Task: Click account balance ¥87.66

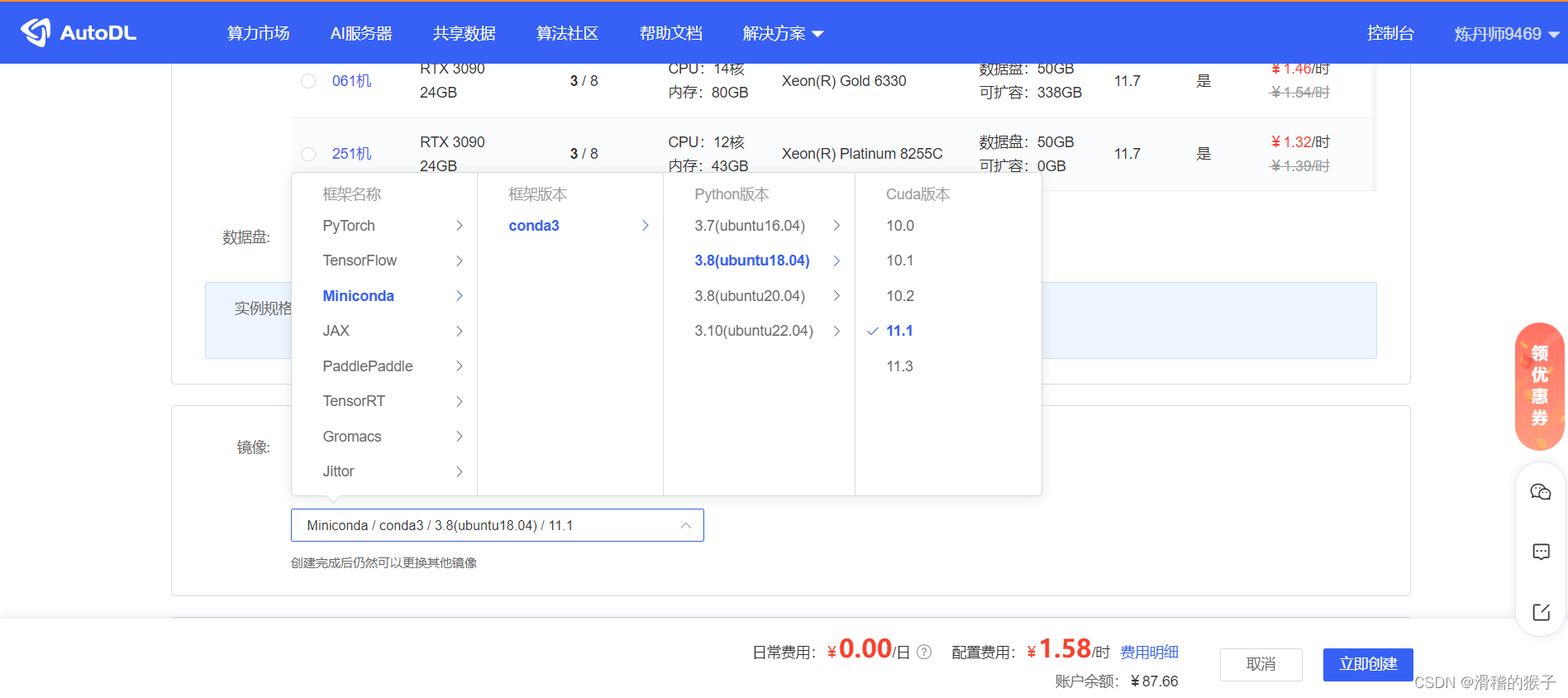Action: [1154, 681]
